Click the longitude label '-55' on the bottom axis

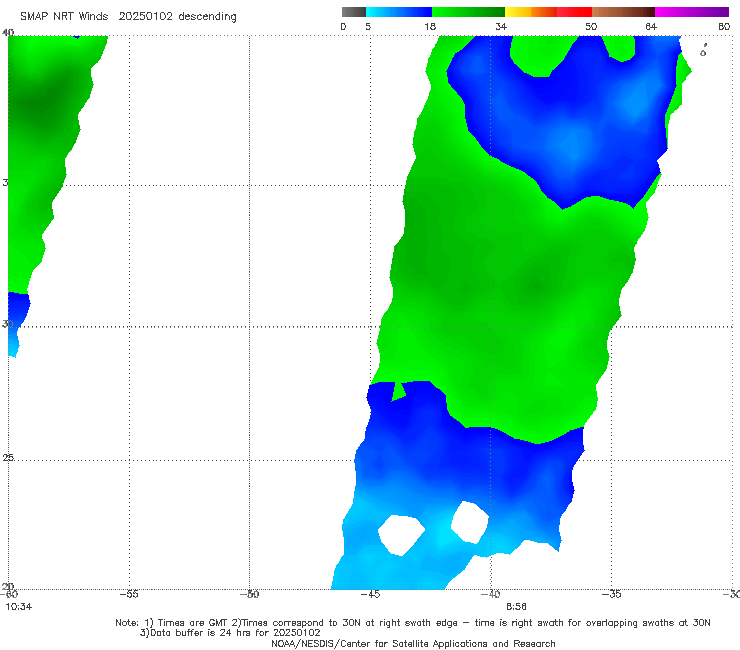129,594
